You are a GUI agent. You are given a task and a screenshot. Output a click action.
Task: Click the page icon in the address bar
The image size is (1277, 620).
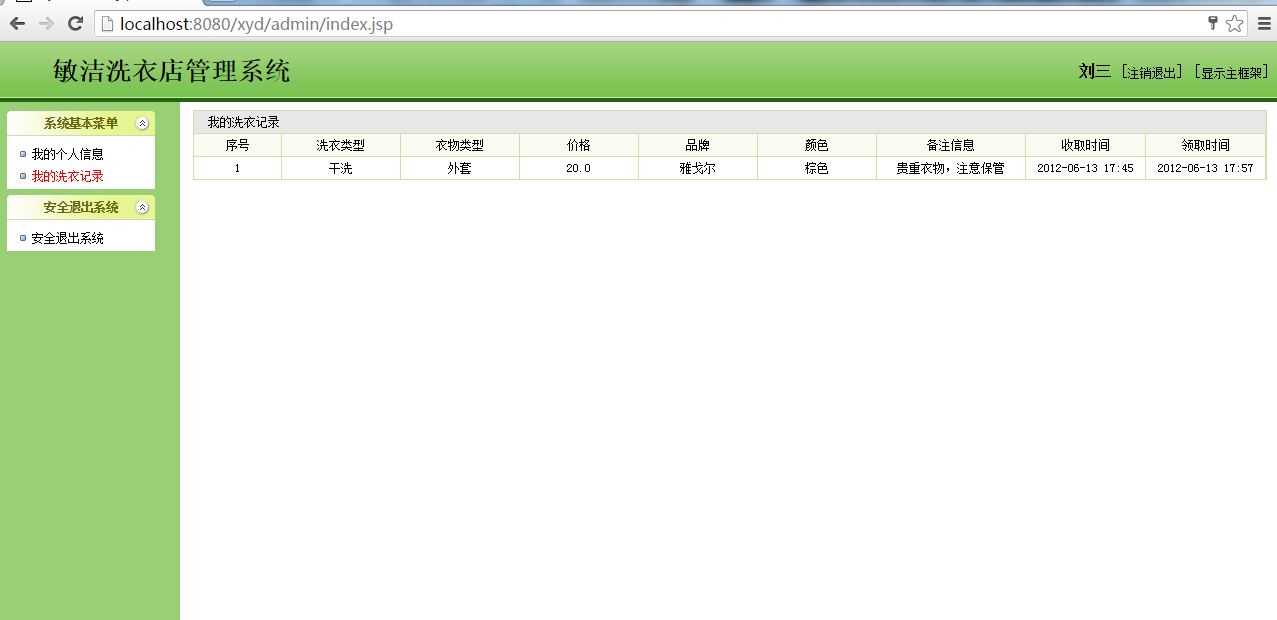(x=107, y=24)
